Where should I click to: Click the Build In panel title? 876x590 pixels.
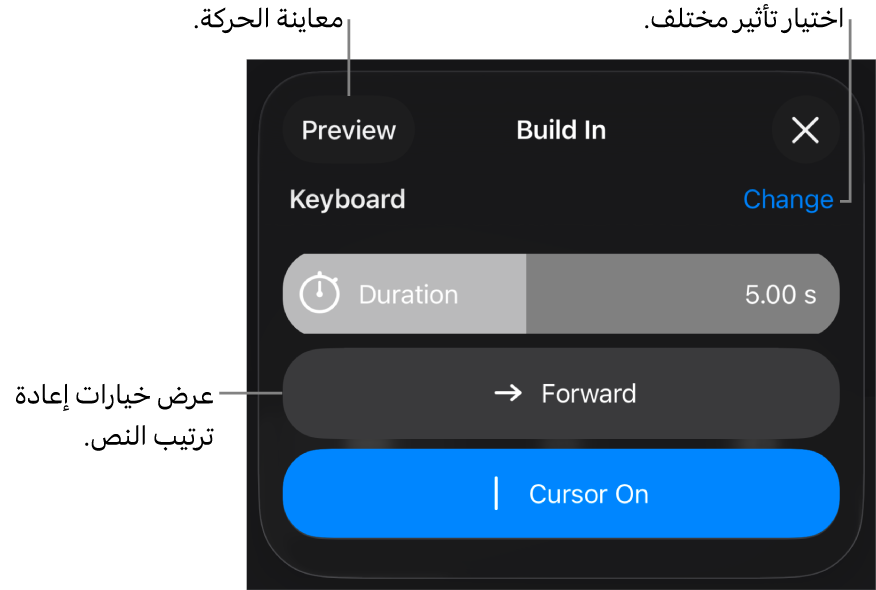(x=561, y=130)
